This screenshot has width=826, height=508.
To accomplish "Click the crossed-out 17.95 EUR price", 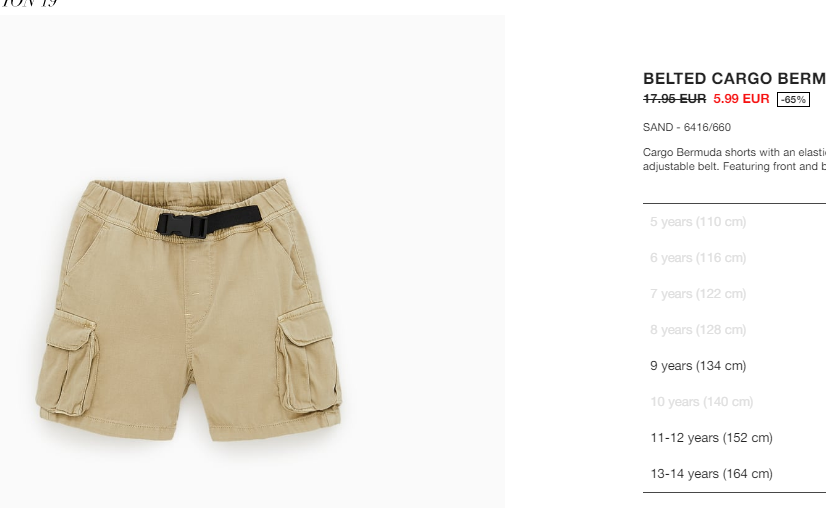I will pos(674,99).
